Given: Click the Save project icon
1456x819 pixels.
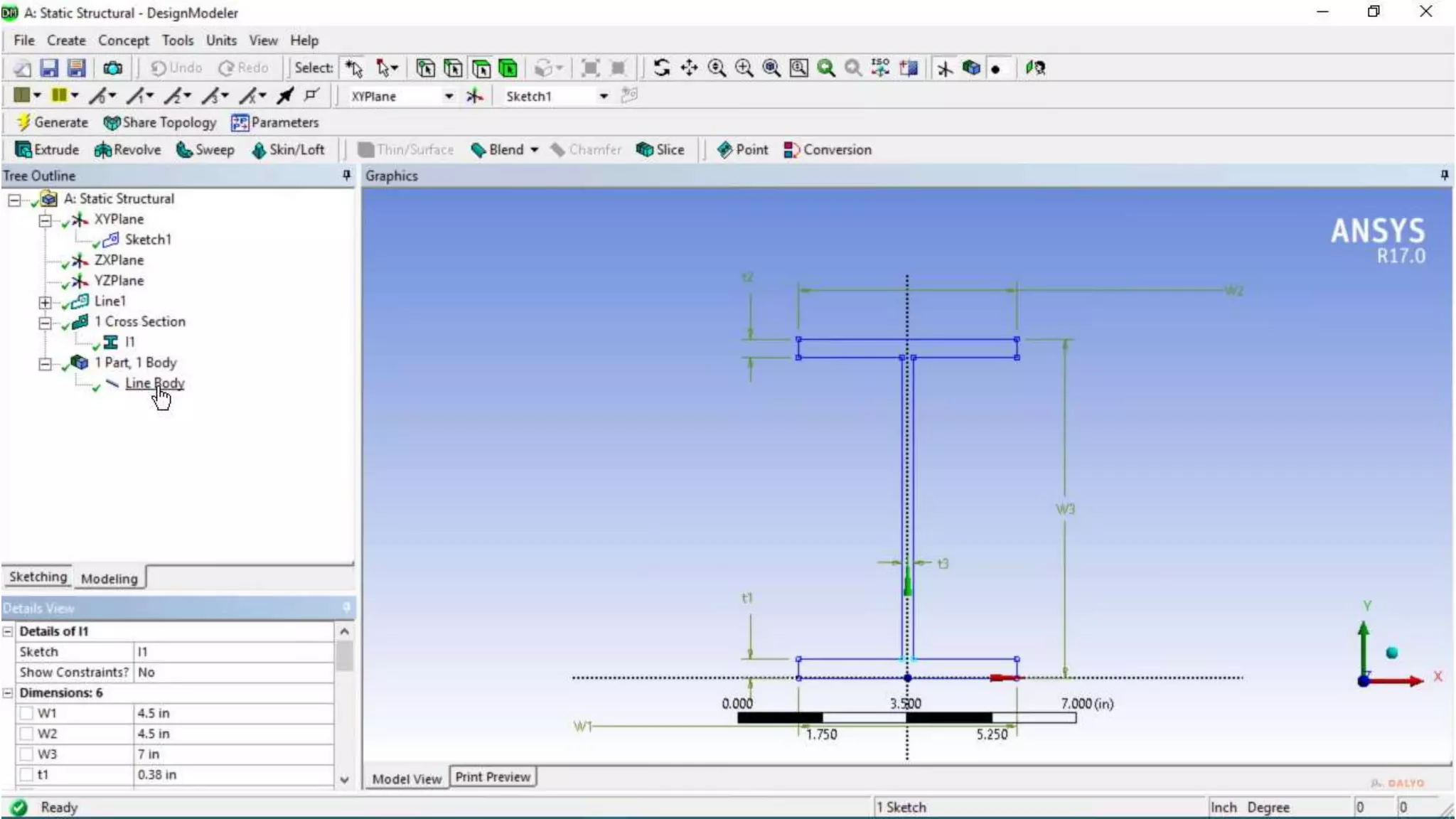Looking at the screenshot, I should click(x=48, y=68).
